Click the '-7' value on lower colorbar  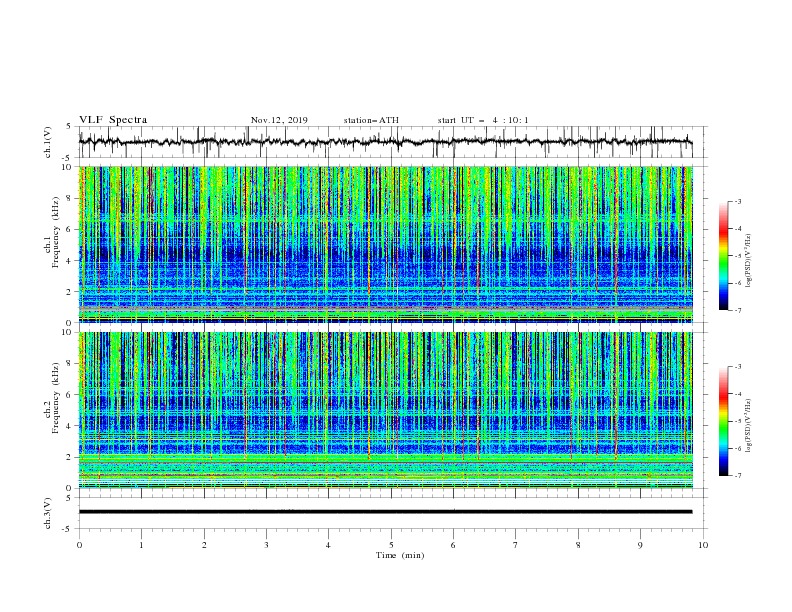737,475
